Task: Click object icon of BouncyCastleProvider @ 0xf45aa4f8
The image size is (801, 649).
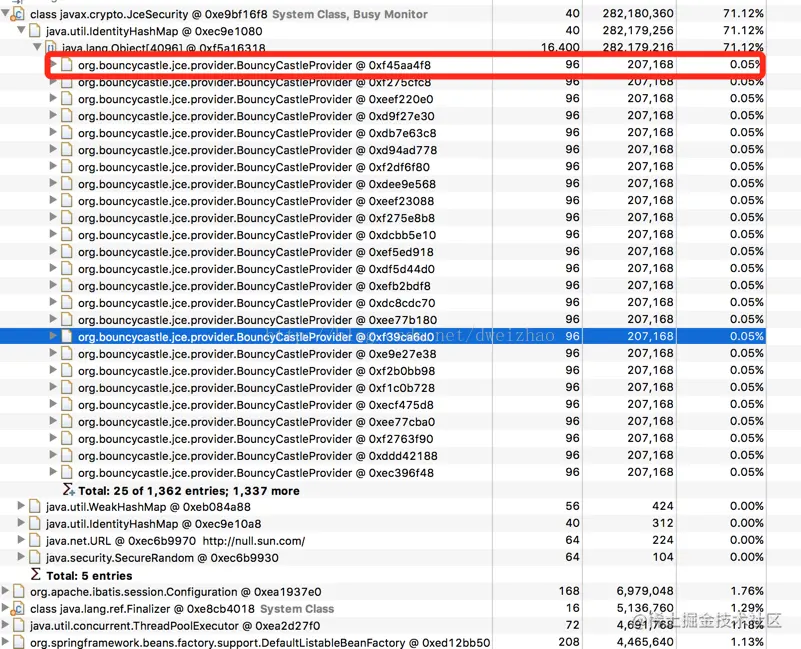Action: (66, 64)
